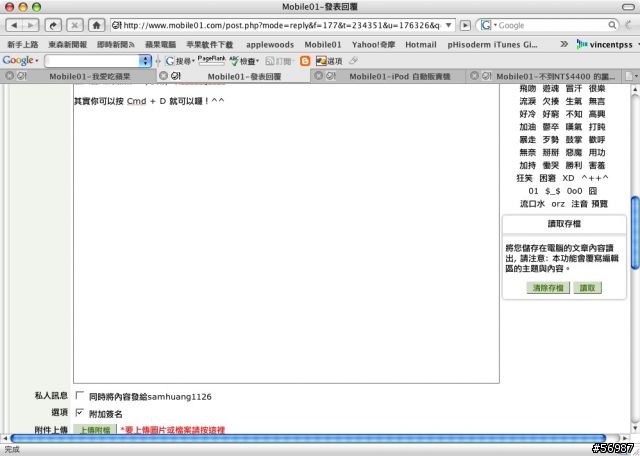Insert the 流口水 emoticon
This screenshot has width=640, height=456.
[x=532, y=204]
